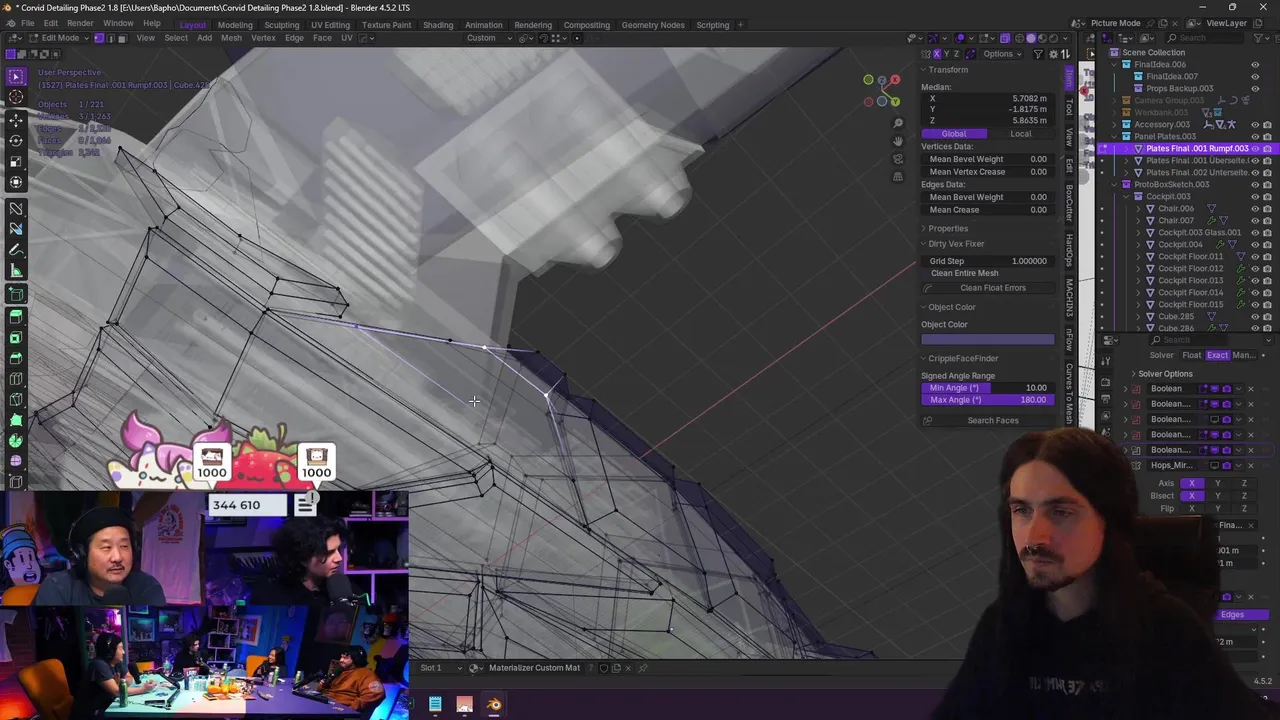Activate the 3D Cursor tool

tap(16, 97)
